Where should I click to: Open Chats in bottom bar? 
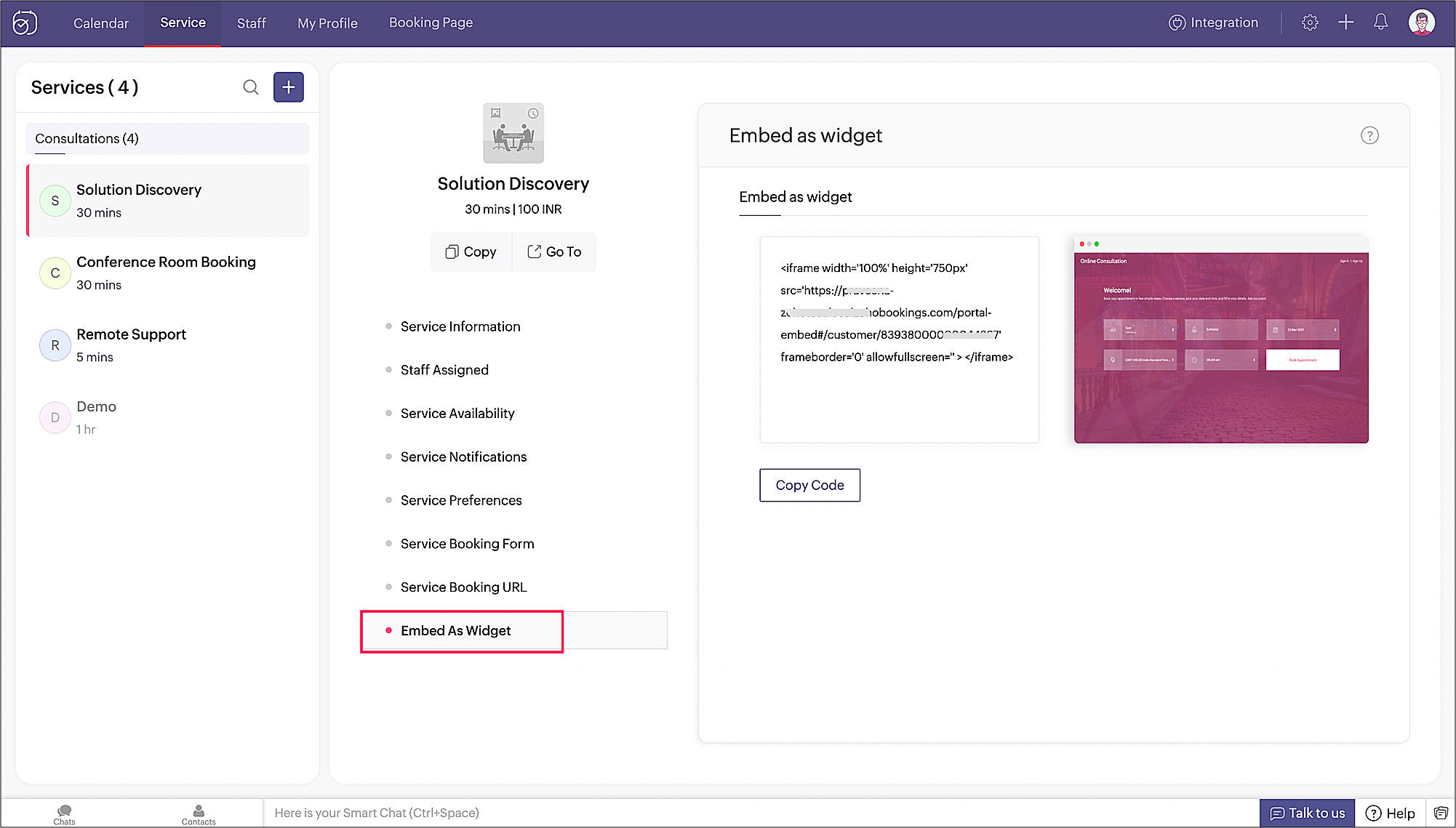64,814
